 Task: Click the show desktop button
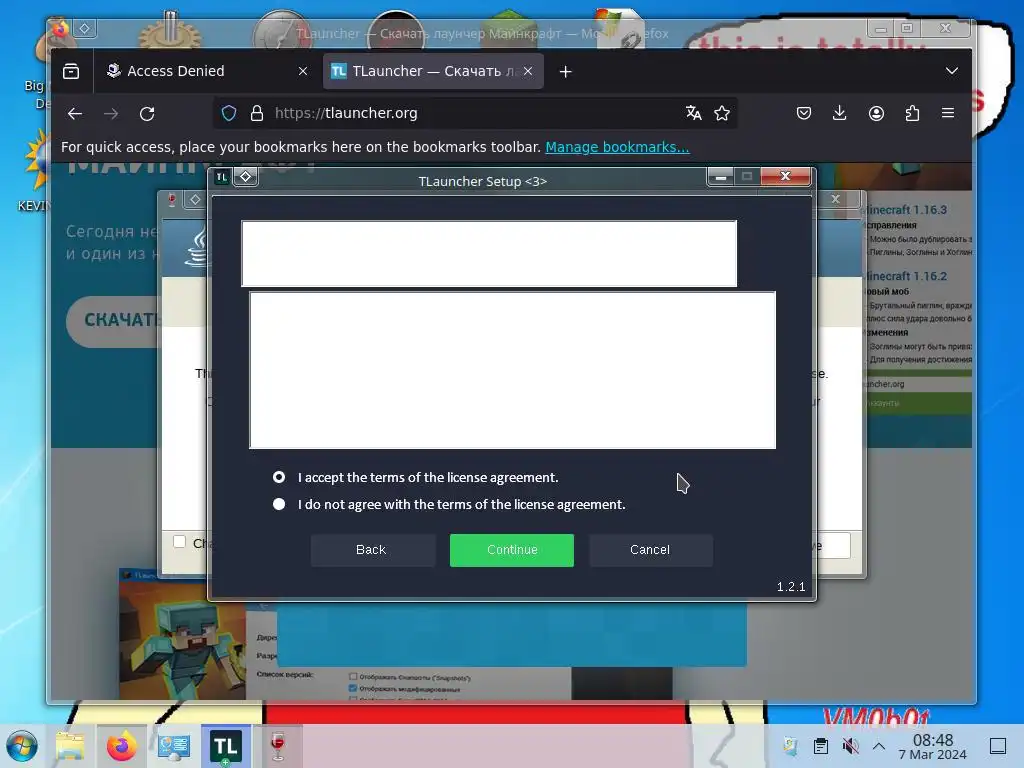(998, 746)
